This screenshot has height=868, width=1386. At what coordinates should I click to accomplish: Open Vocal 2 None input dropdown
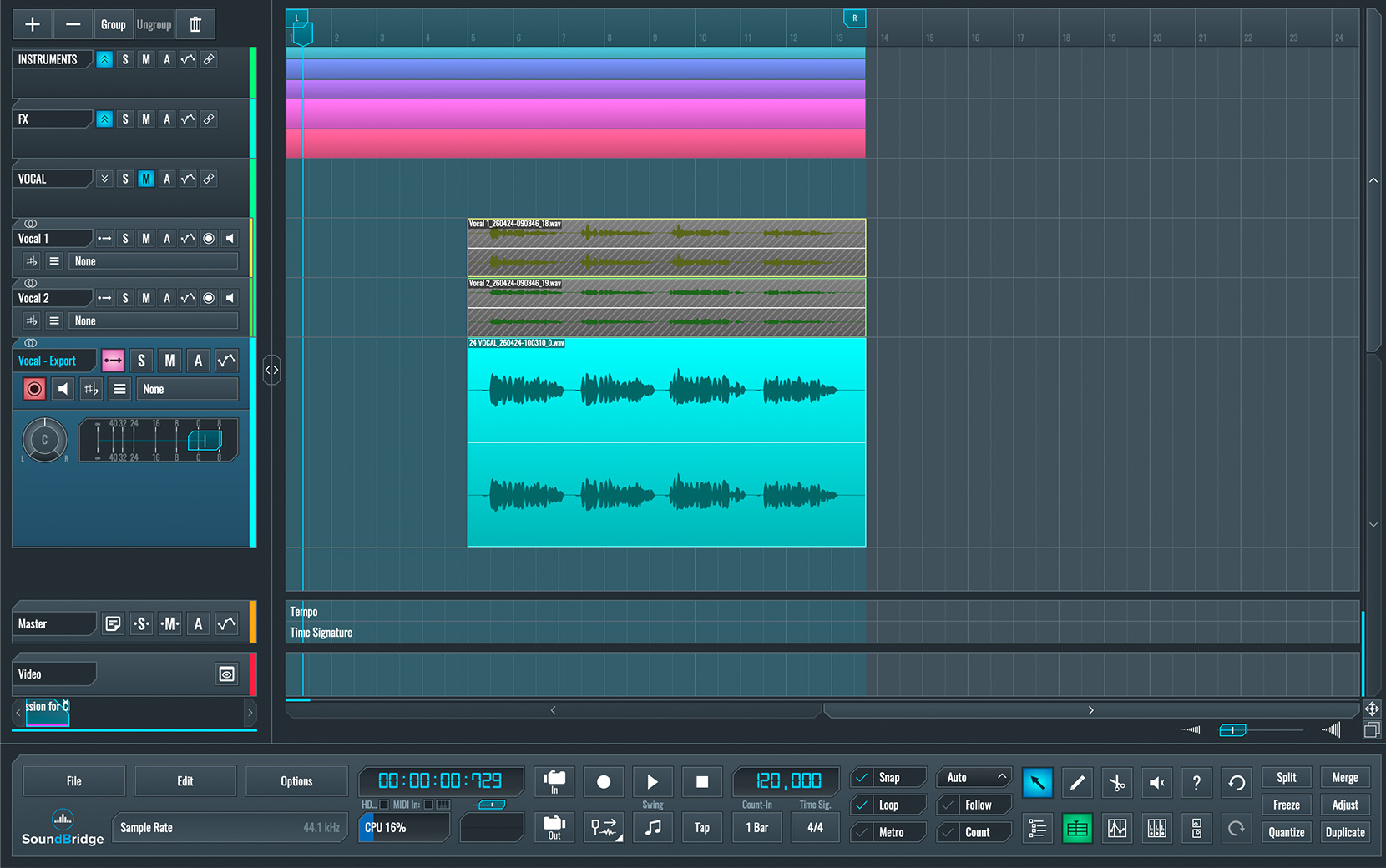click(153, 321)
